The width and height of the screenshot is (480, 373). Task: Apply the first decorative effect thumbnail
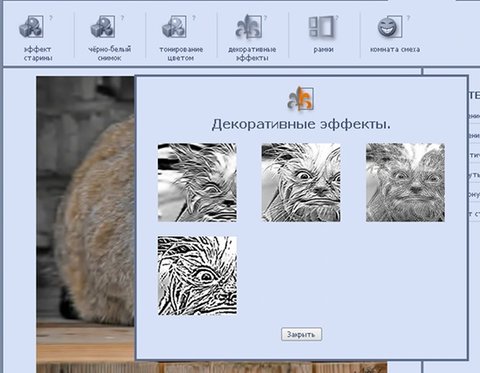(197, 182)
